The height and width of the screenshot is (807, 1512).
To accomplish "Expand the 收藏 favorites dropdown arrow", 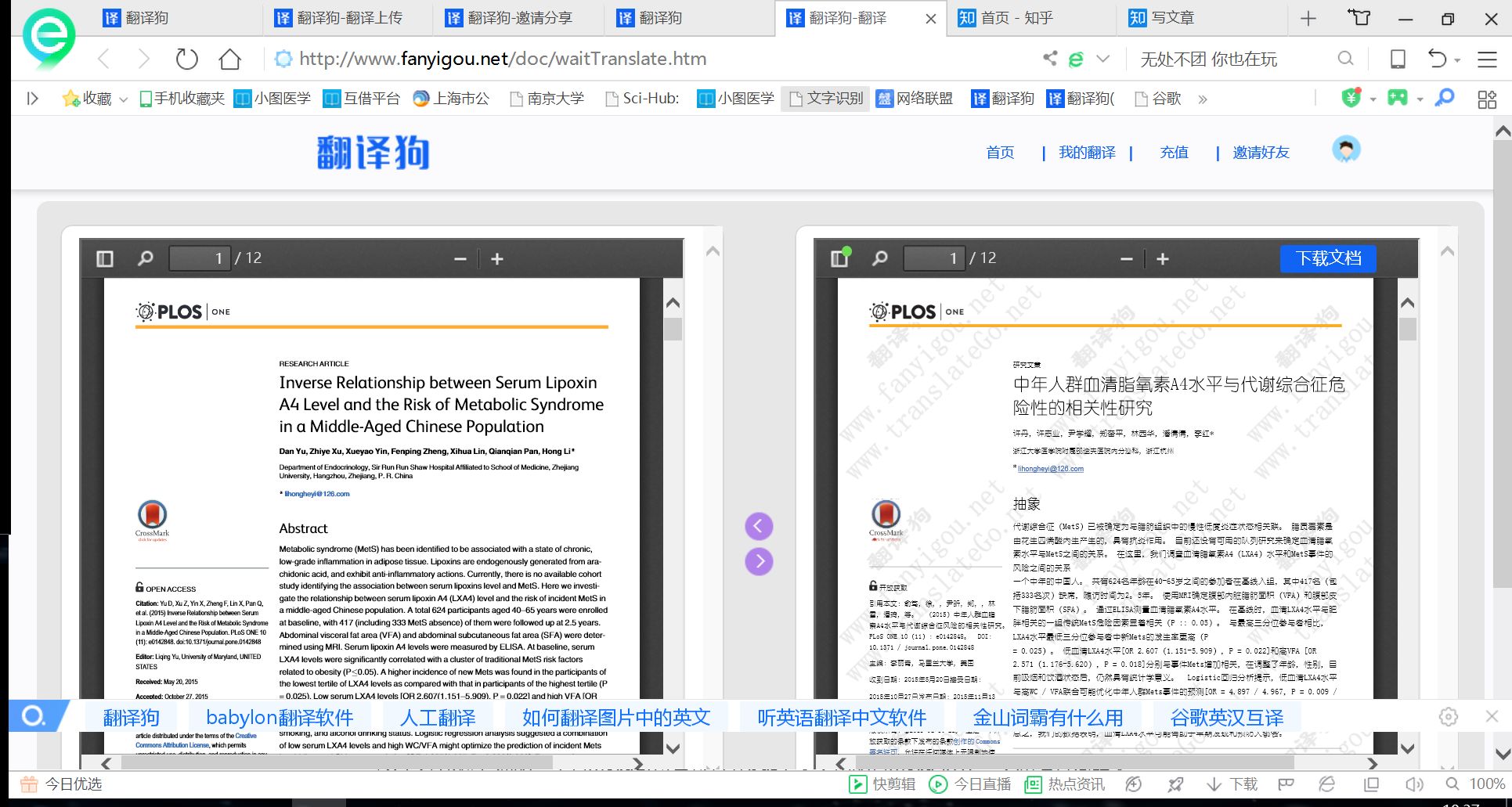I will (123, 99).
